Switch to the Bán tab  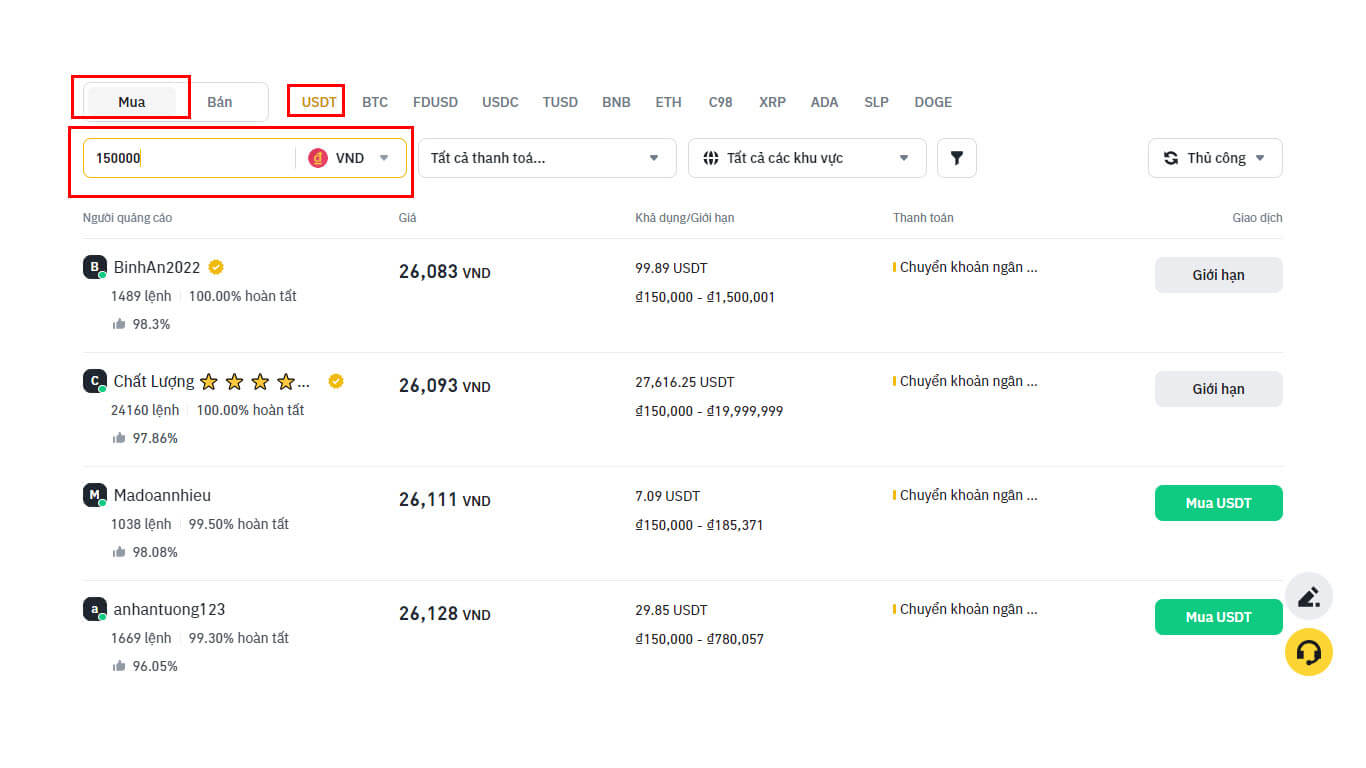click(x=222, y=101)
